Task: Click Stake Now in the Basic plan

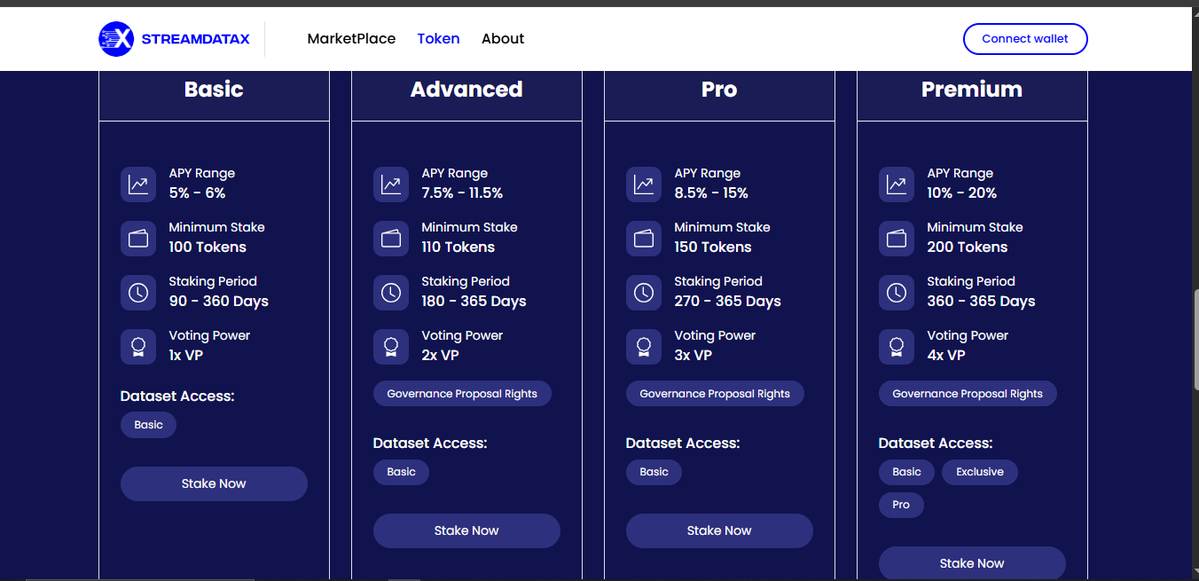Action: (214, 484)
